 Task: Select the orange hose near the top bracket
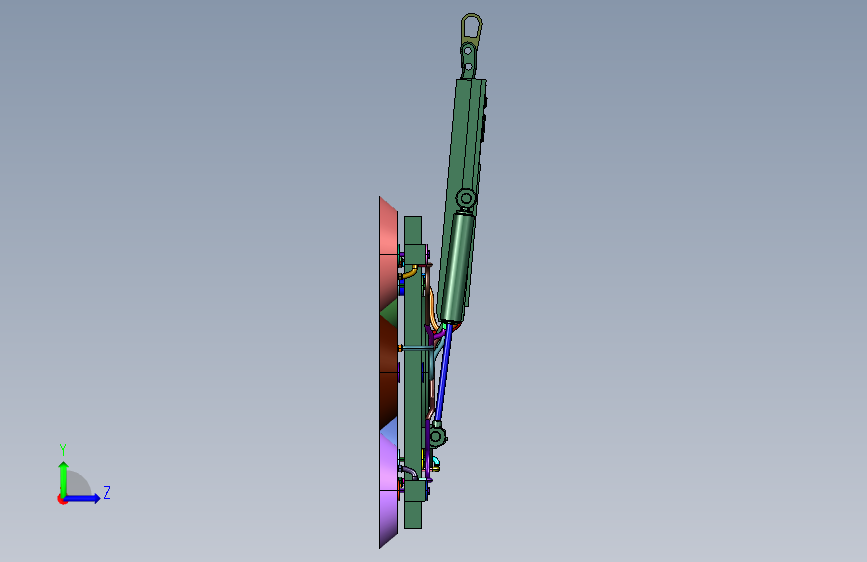pyautogui.click(x=410, y=272)
